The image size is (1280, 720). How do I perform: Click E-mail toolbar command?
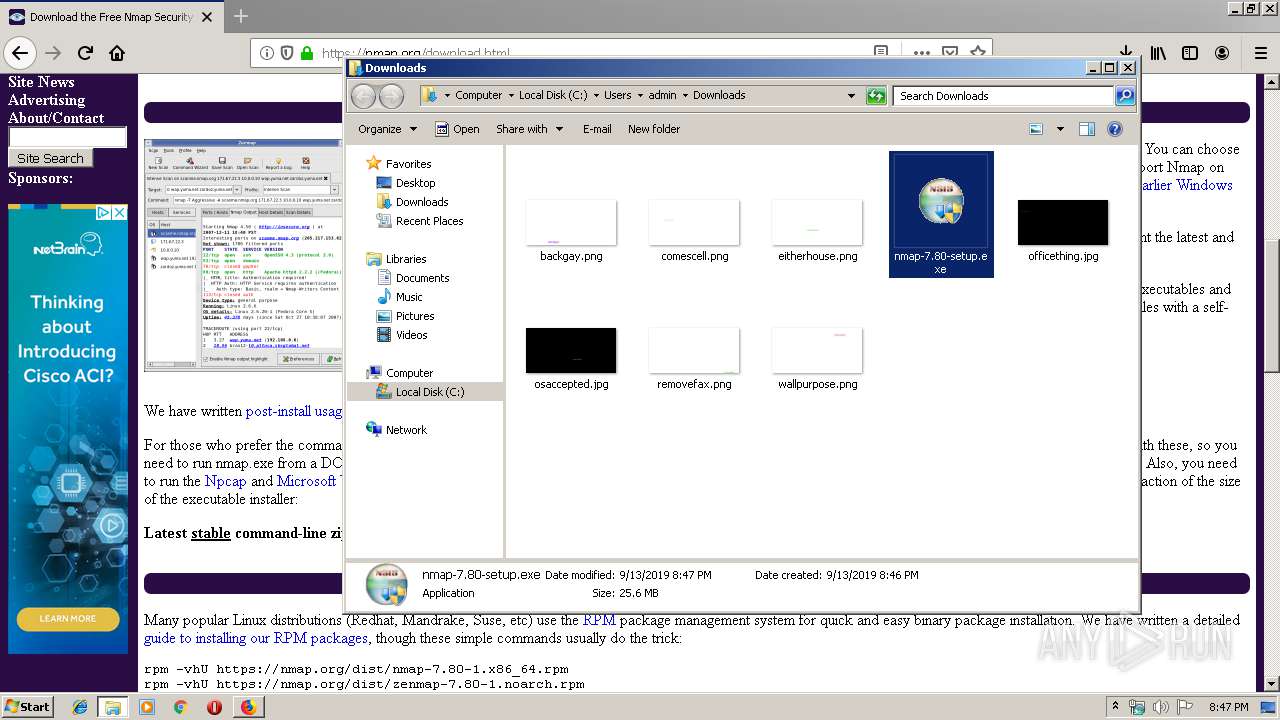[597, 129]
